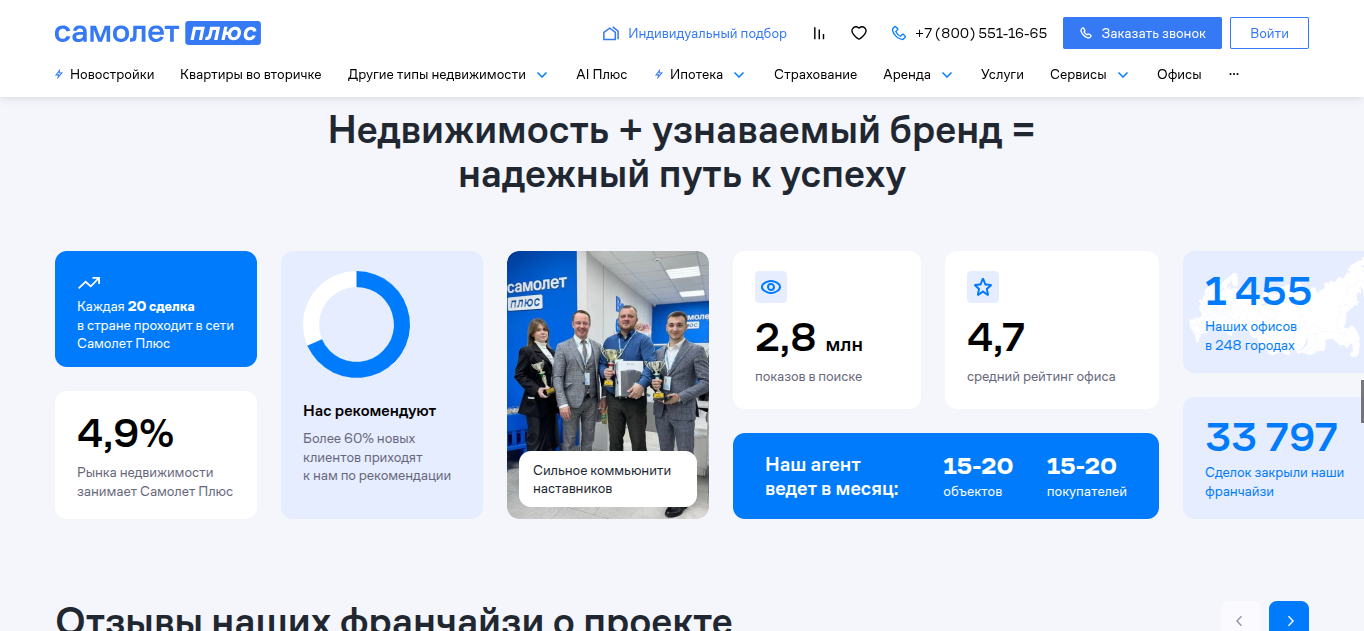
Task: Click the phone number +7 (800) 551-16-65
Action: pyautogui.click(x=981, y=33)
